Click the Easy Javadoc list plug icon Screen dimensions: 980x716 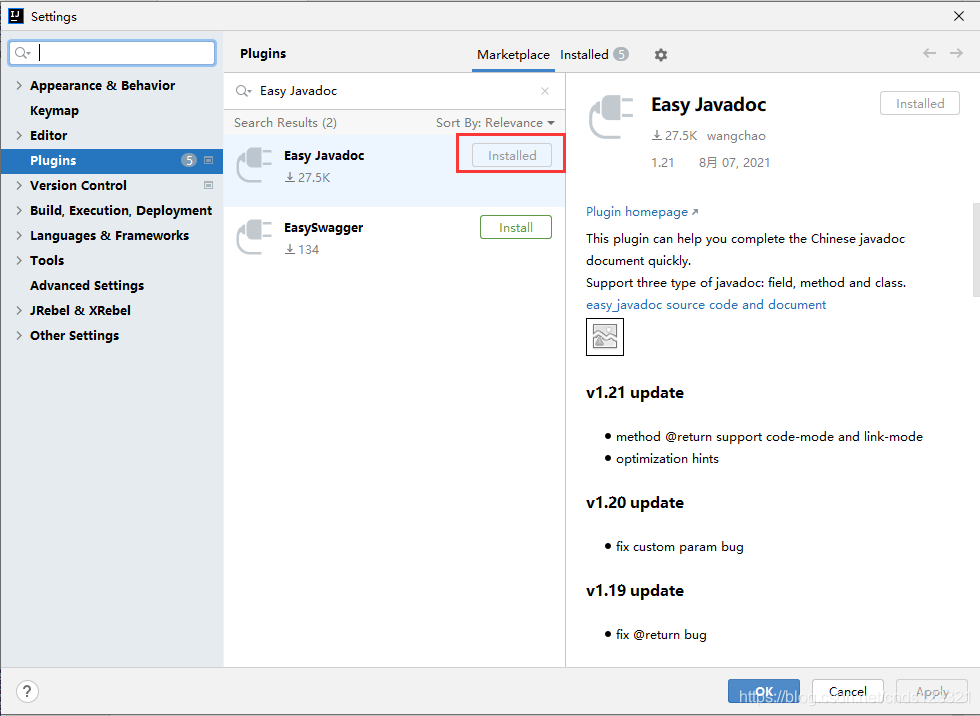pyautogui.click(x=254, y=164)
